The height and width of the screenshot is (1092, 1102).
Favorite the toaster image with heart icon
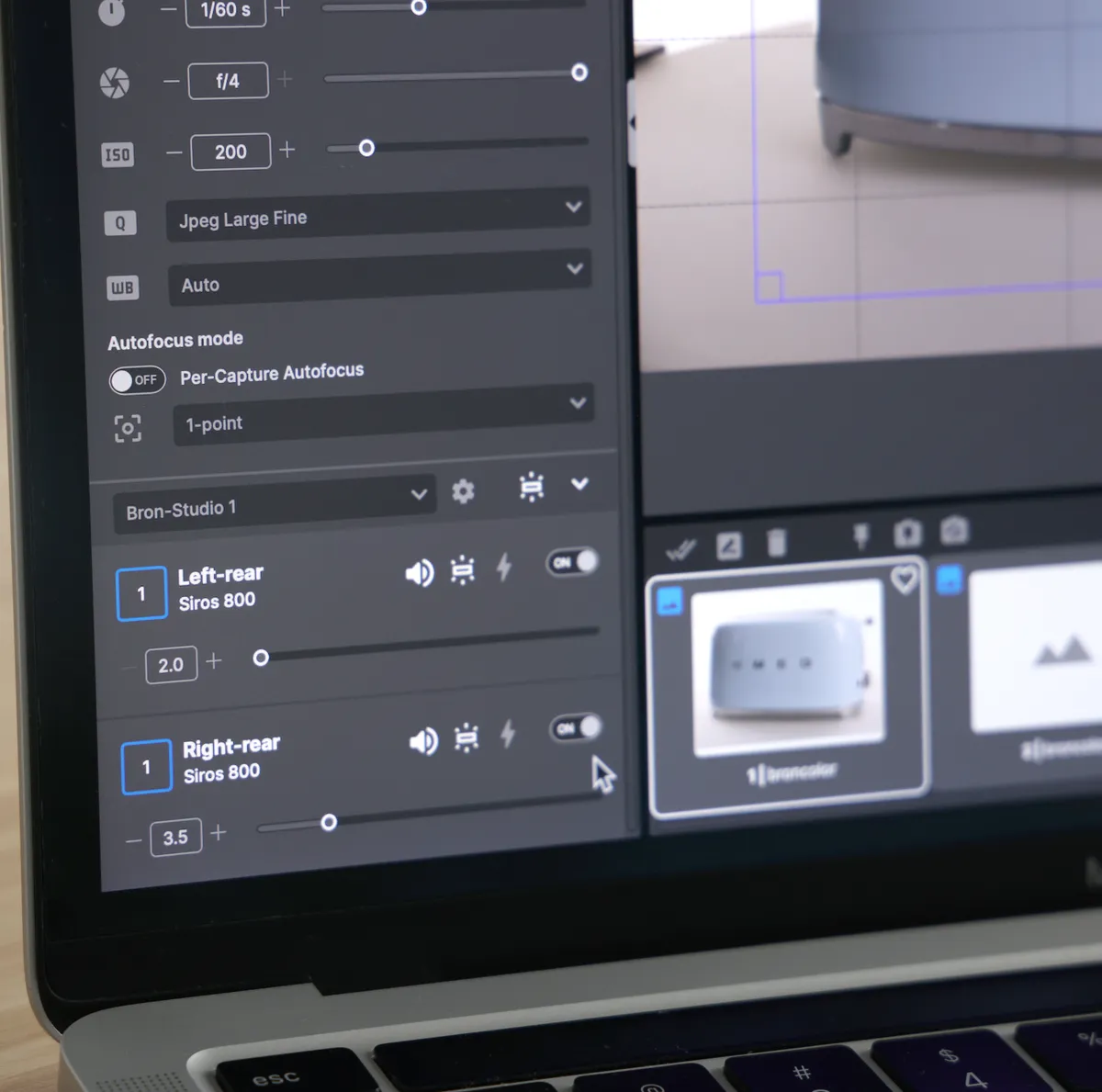pos(905,580)
